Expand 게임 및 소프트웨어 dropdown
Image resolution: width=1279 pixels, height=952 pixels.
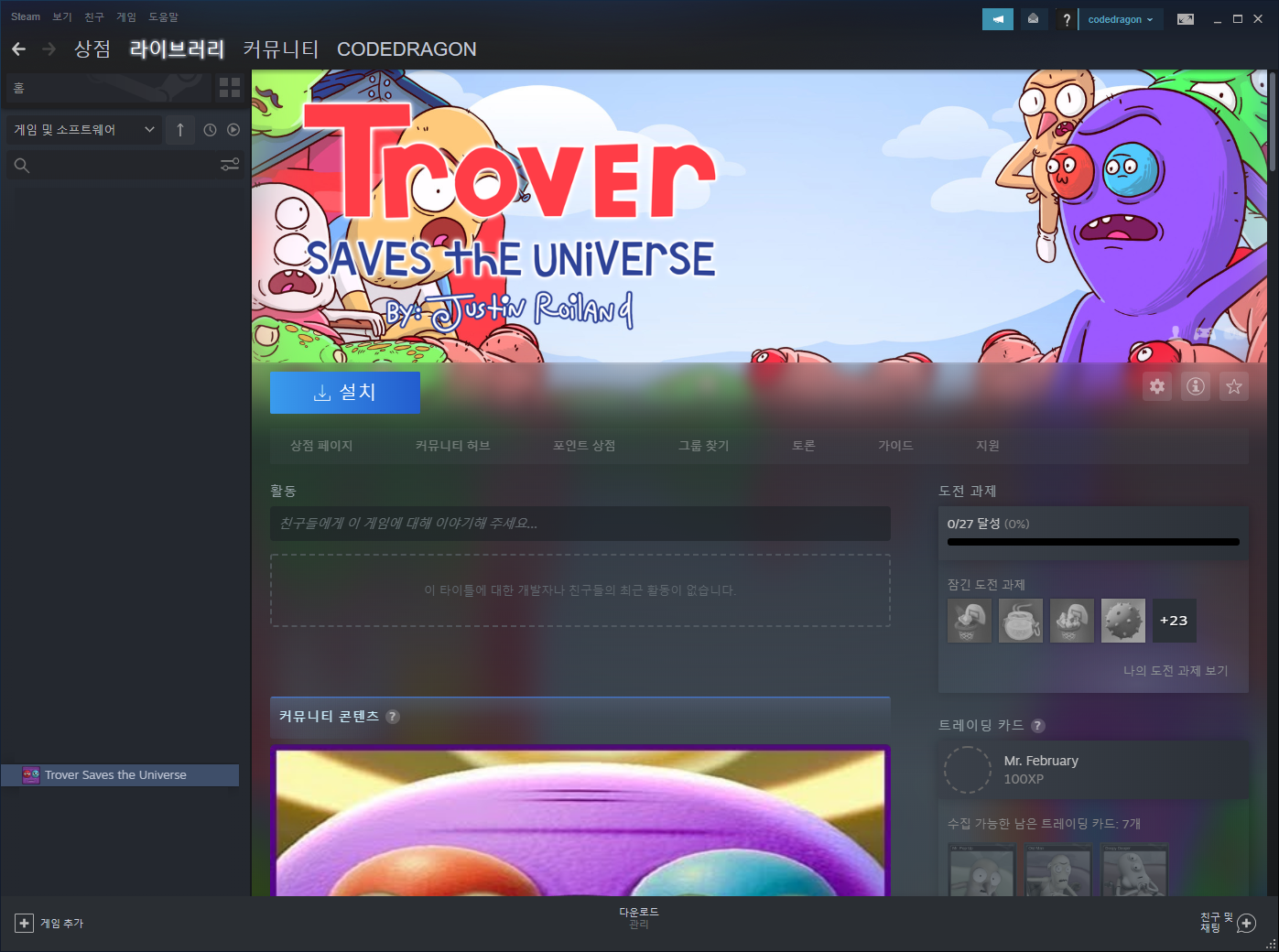coord(83,130)
